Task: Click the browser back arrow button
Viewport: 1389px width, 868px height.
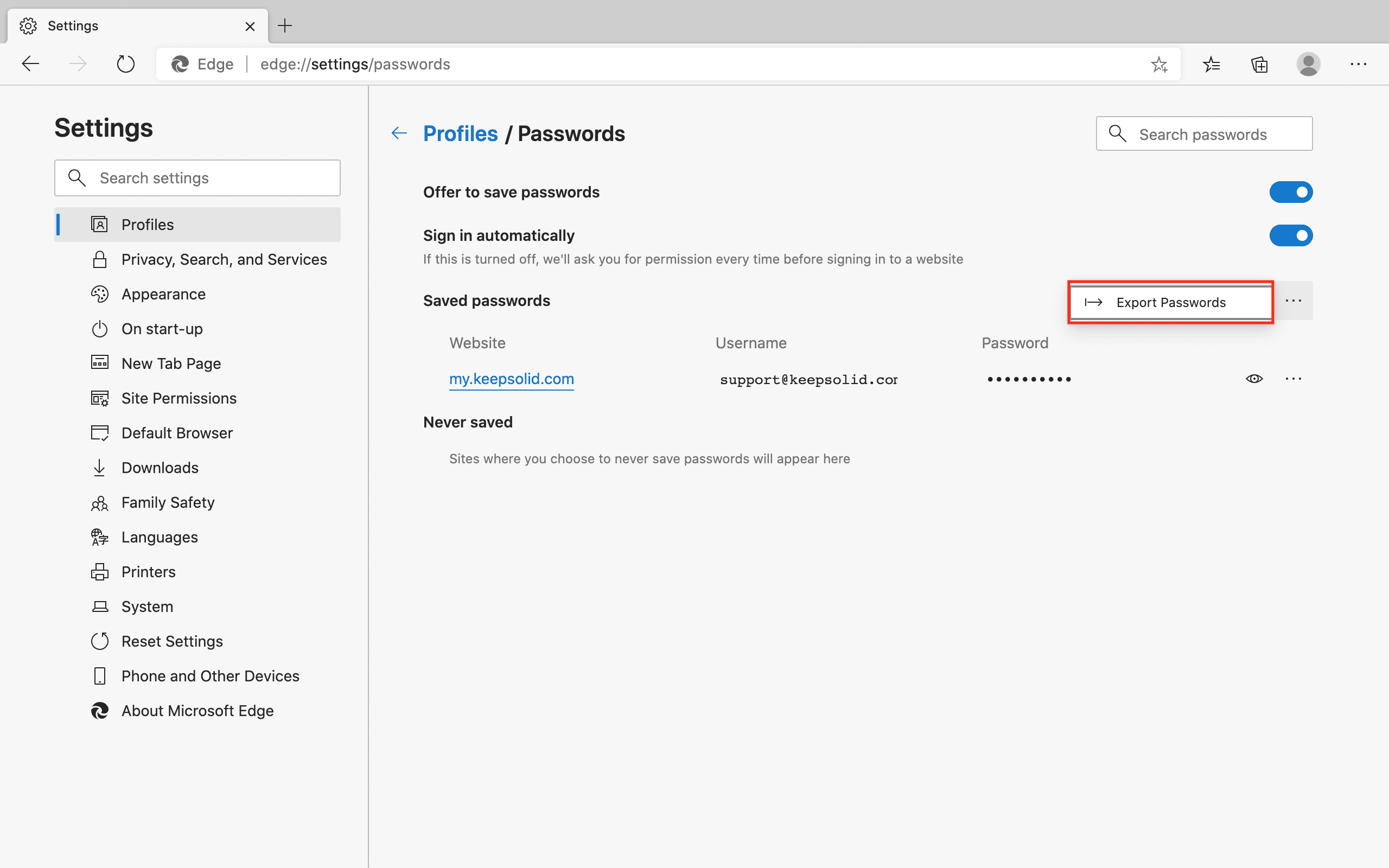Action: point(30,63)
